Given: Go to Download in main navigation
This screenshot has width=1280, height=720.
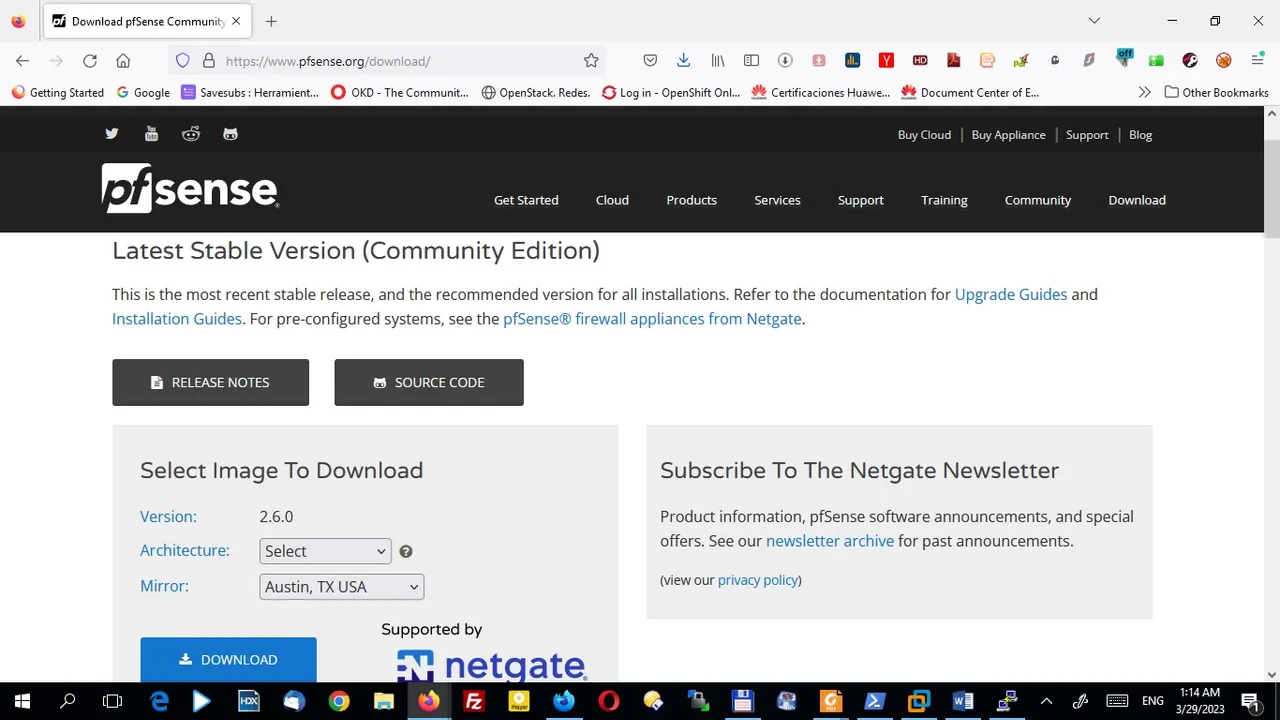Looking at the screenshot, I should pos(1137,200).
